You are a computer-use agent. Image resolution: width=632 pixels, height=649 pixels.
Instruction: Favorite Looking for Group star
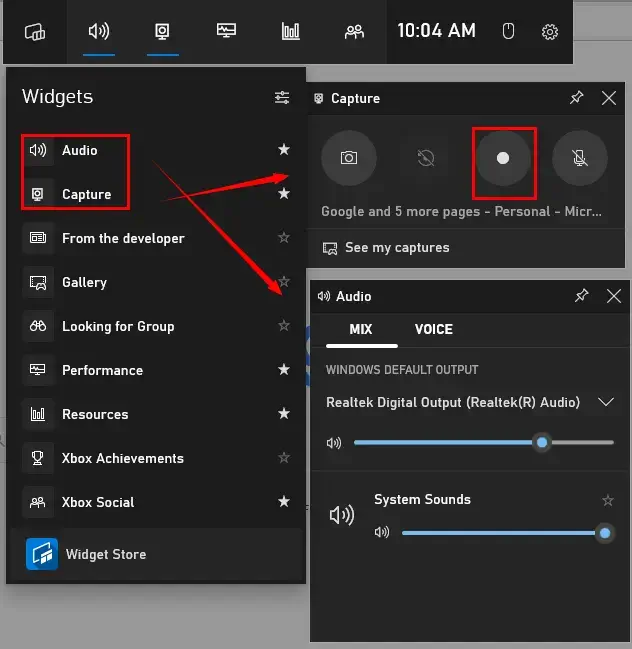click(x=284, y=325)
